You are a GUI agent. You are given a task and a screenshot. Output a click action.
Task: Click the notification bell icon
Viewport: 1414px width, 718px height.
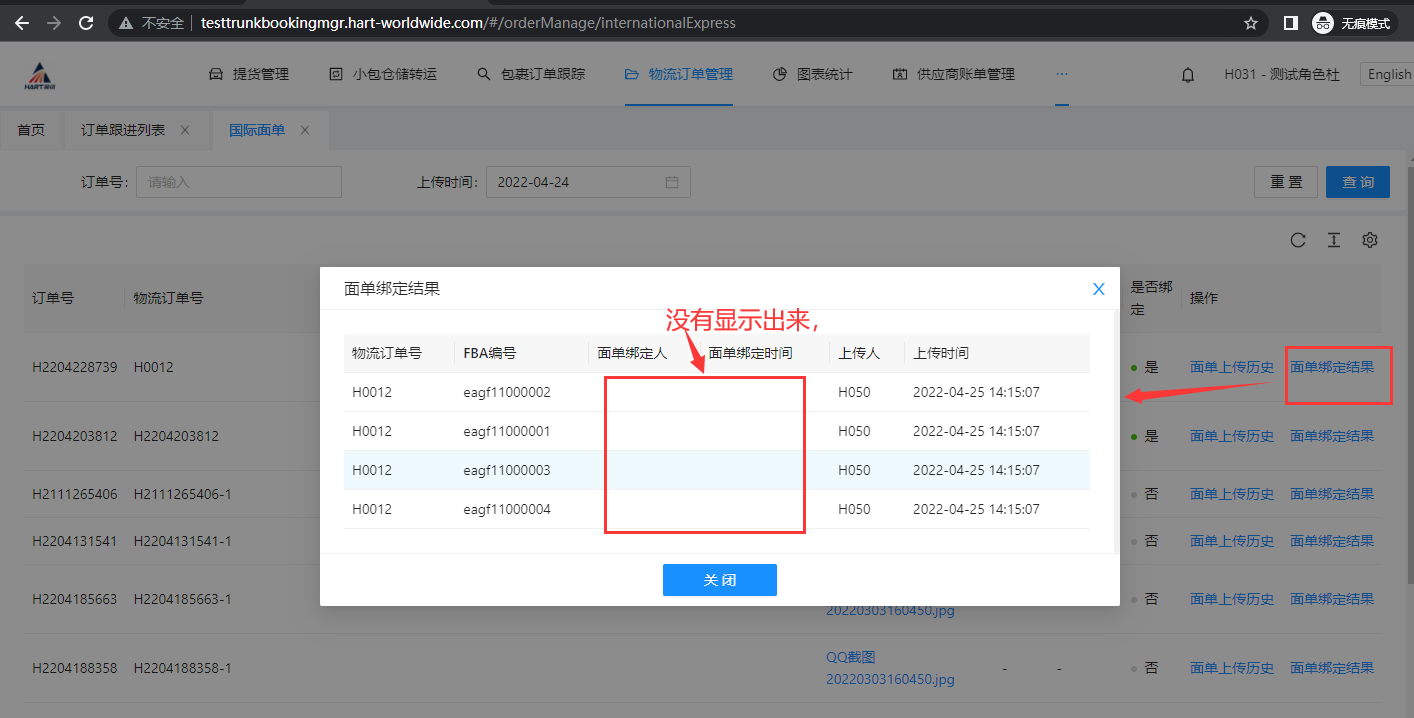pos(1188,75)
